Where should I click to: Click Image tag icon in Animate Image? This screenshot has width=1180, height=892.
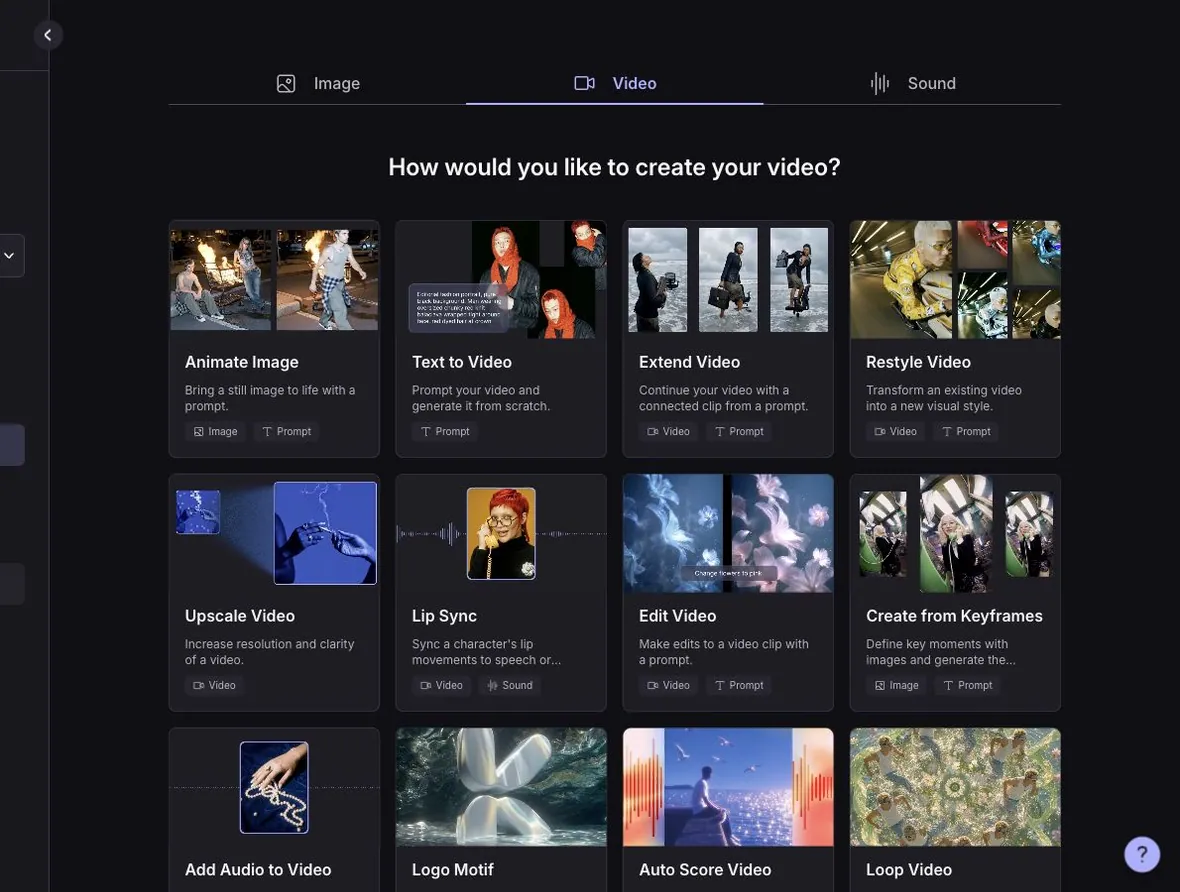point(199,431)
